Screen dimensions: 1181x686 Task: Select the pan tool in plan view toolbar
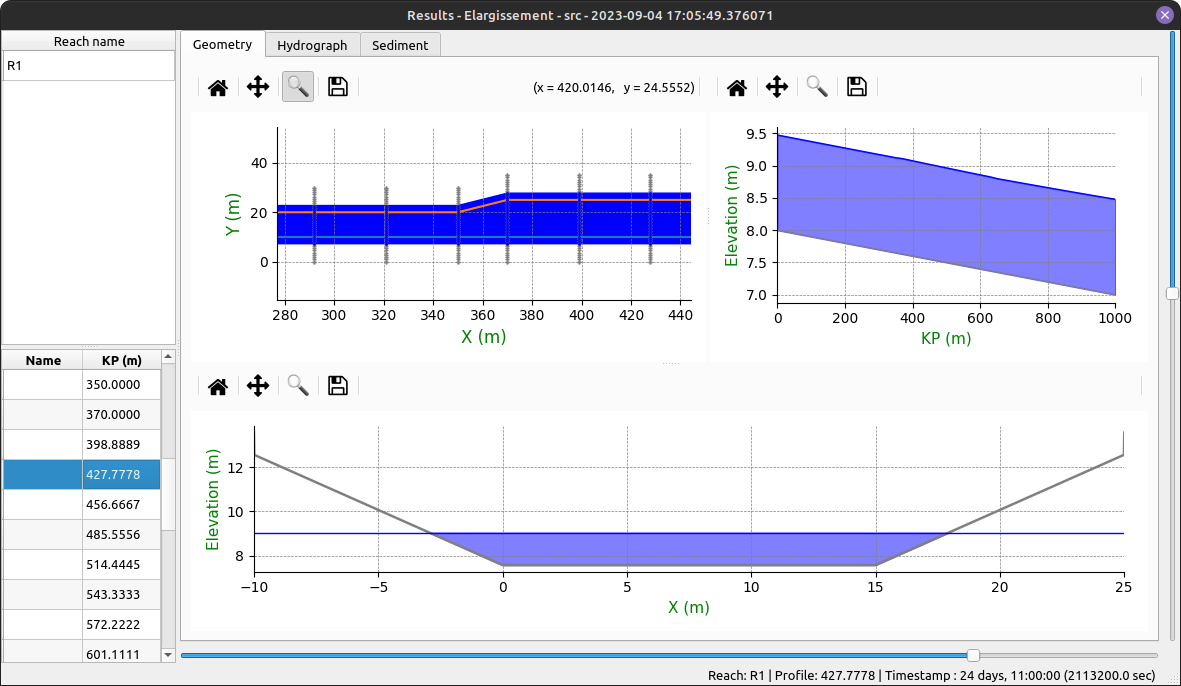pyautogui.click(x=258, y=87)
